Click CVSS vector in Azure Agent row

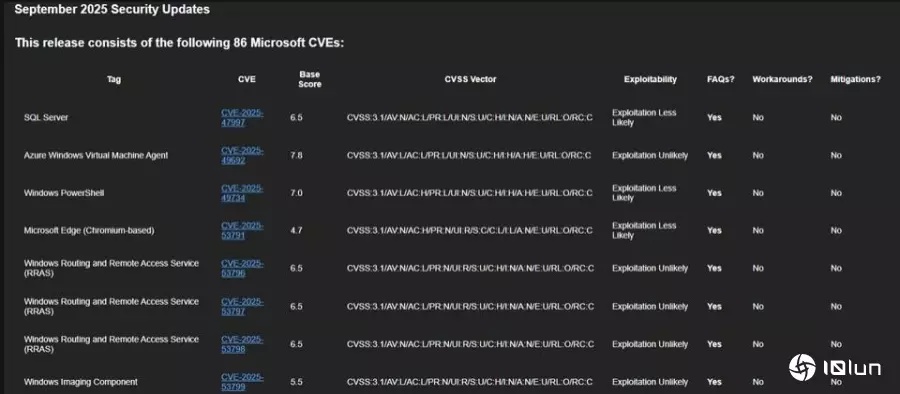tap(469, 156)
